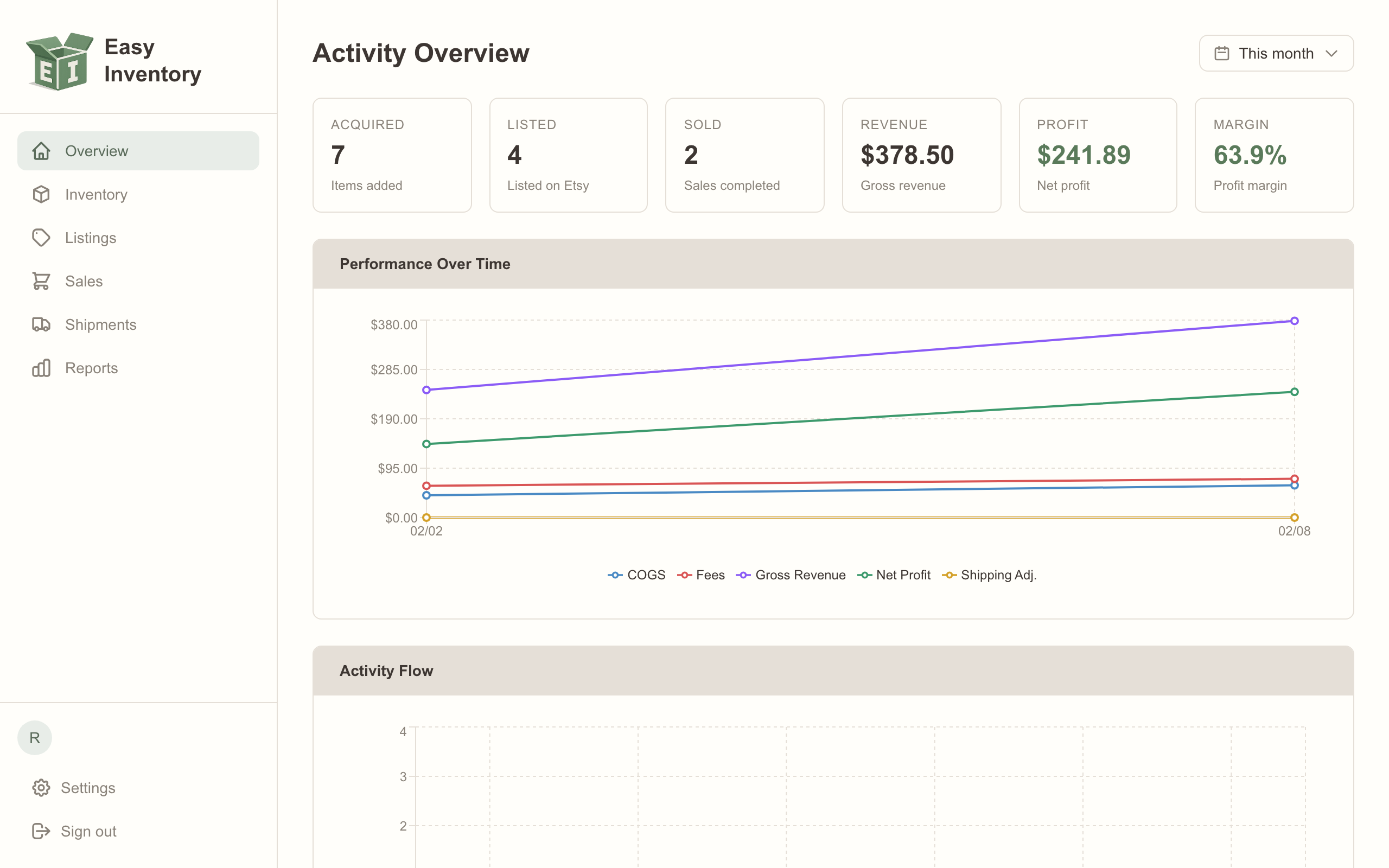
Task: Click the R user avatar
Action: pos(34,737)
